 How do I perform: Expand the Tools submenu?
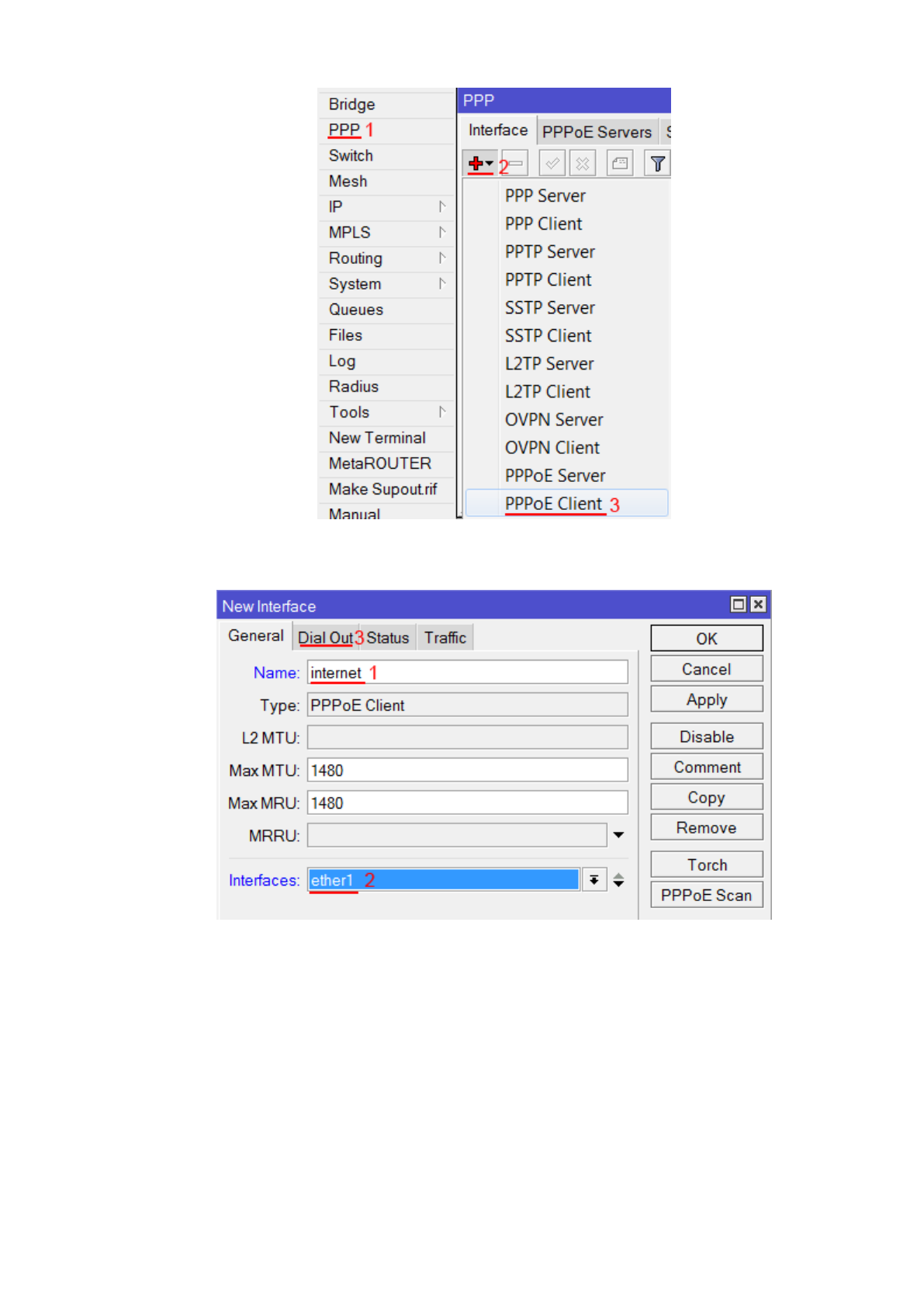click(442, 411)
